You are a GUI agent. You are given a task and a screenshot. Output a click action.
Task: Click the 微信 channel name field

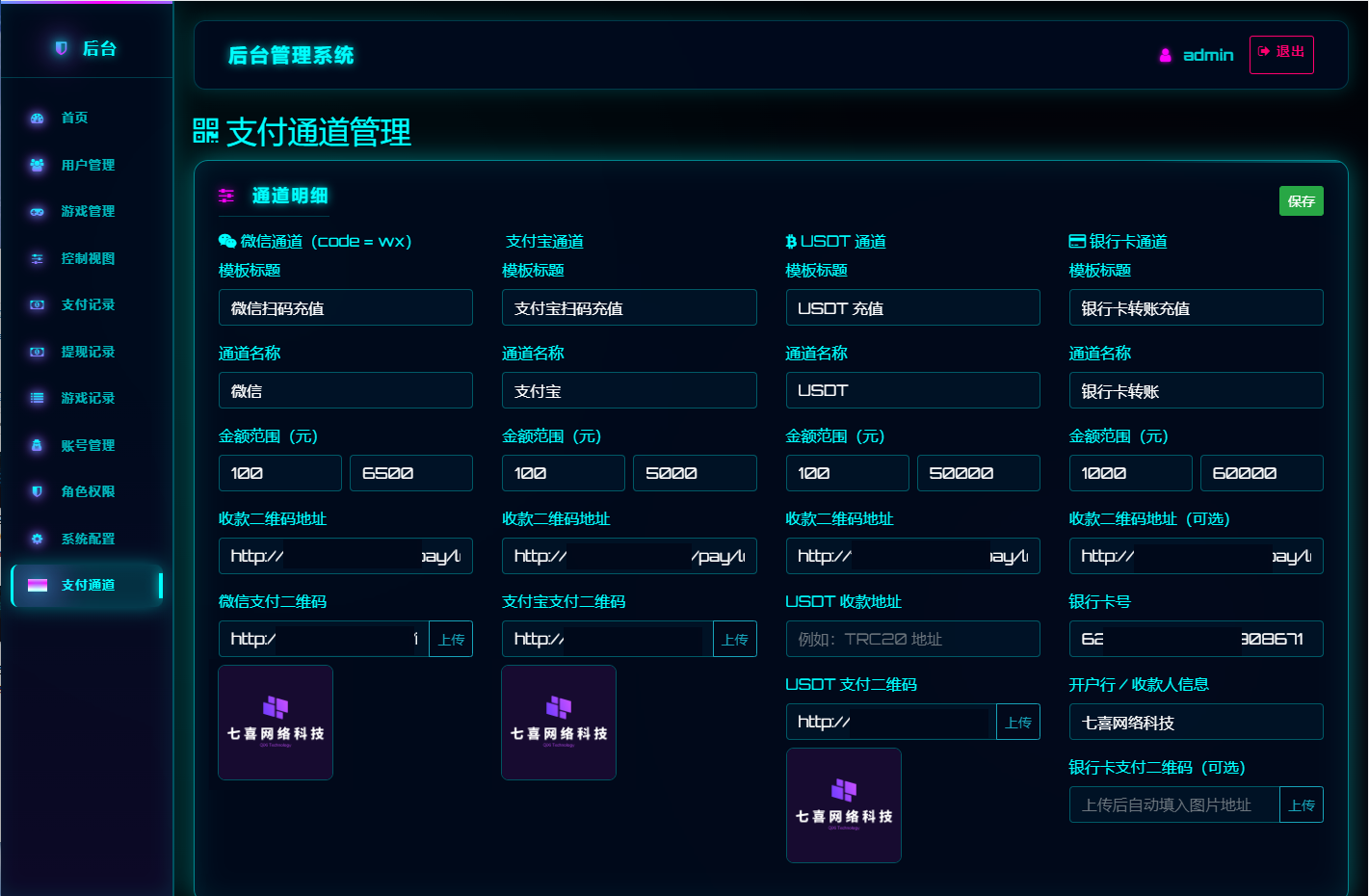click(346, 390)
